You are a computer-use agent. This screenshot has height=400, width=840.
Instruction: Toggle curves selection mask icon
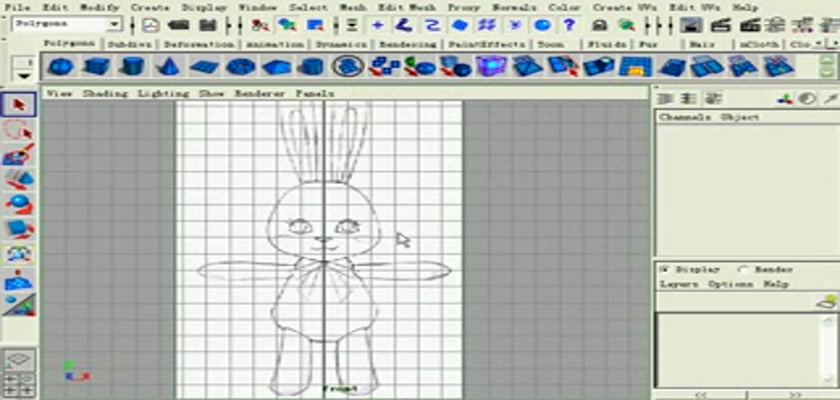432,25
